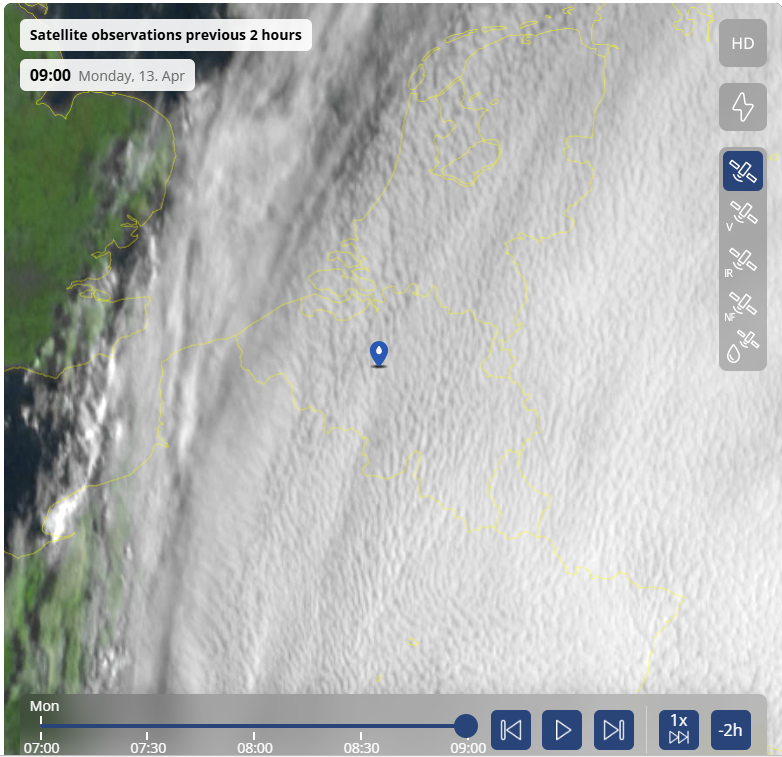Jump to first frame of animation

(511, 730)
